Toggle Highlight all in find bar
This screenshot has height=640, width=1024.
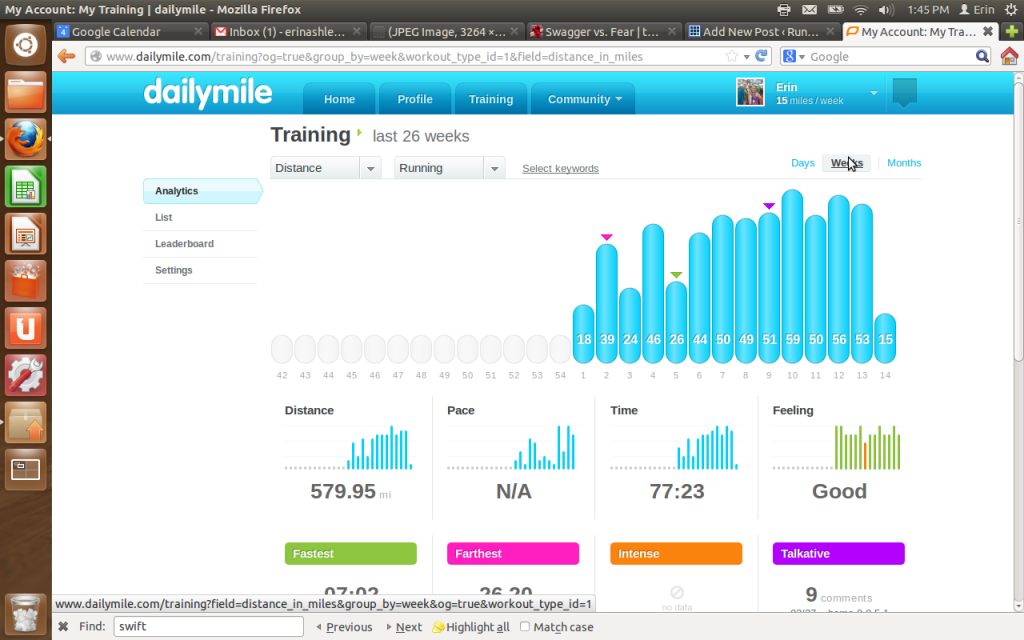click(471, 627)
